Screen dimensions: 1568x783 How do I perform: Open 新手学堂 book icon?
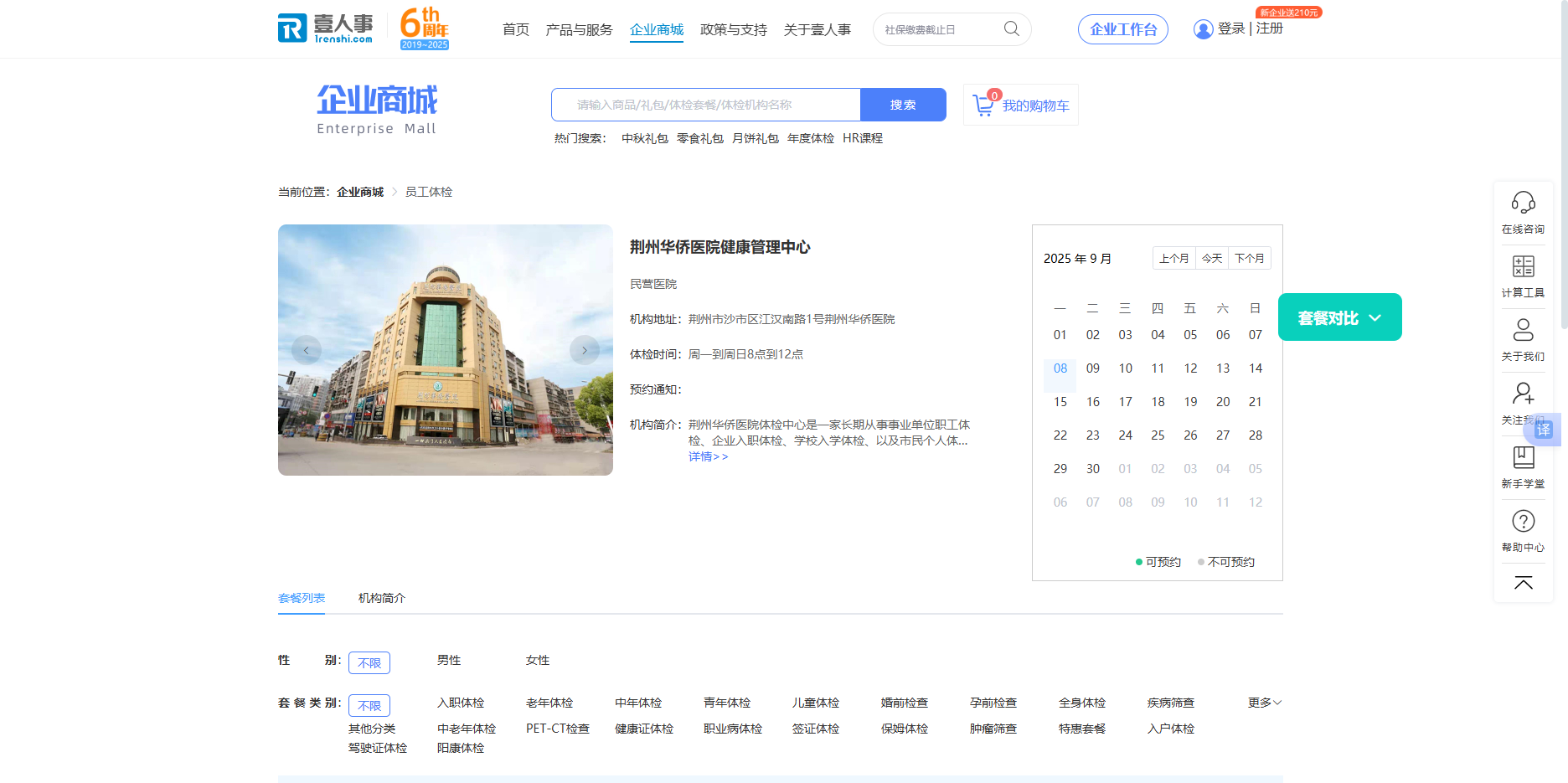1523,457
